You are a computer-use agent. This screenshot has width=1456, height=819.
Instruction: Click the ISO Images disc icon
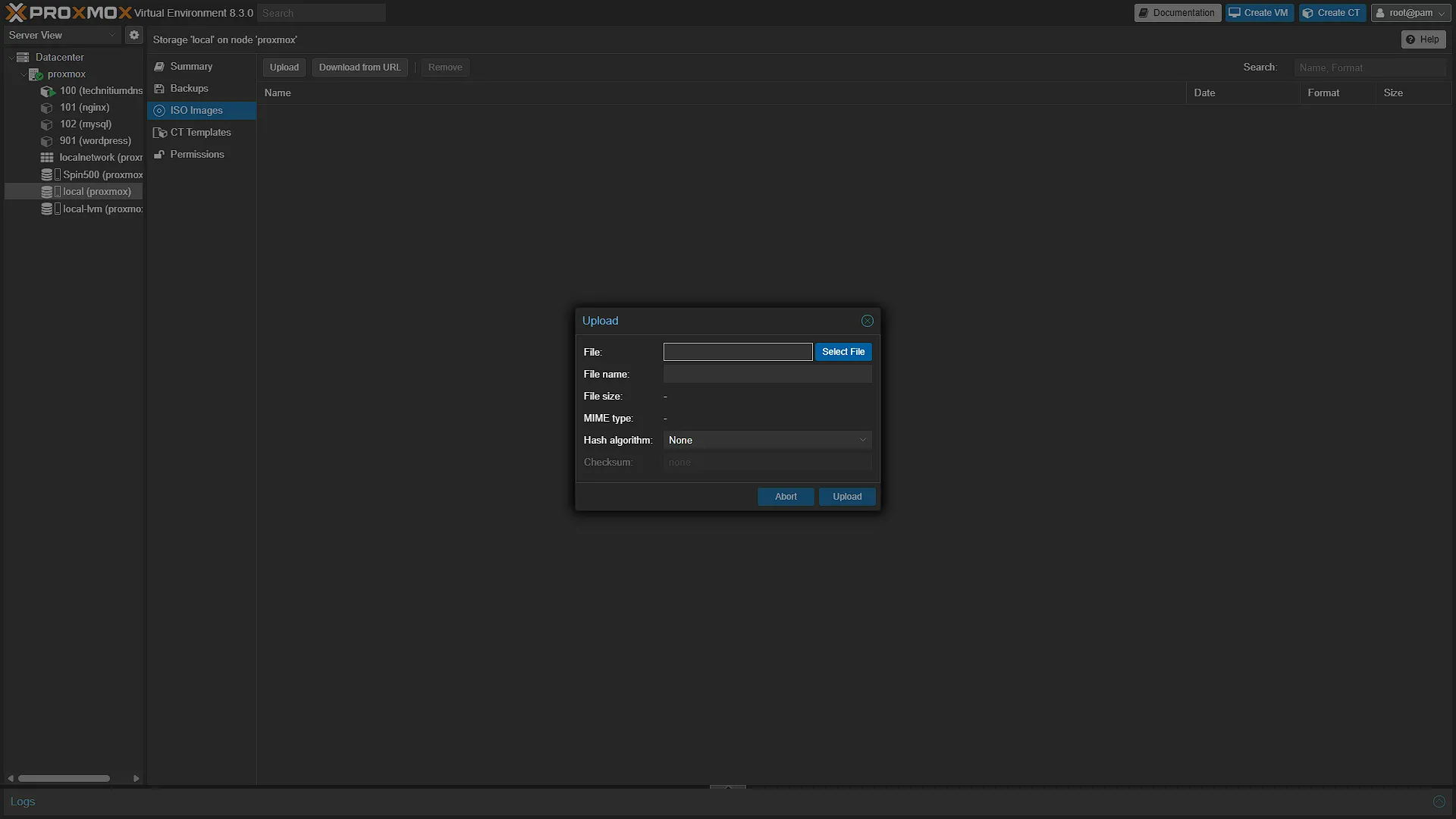click(x=159, y=111)
